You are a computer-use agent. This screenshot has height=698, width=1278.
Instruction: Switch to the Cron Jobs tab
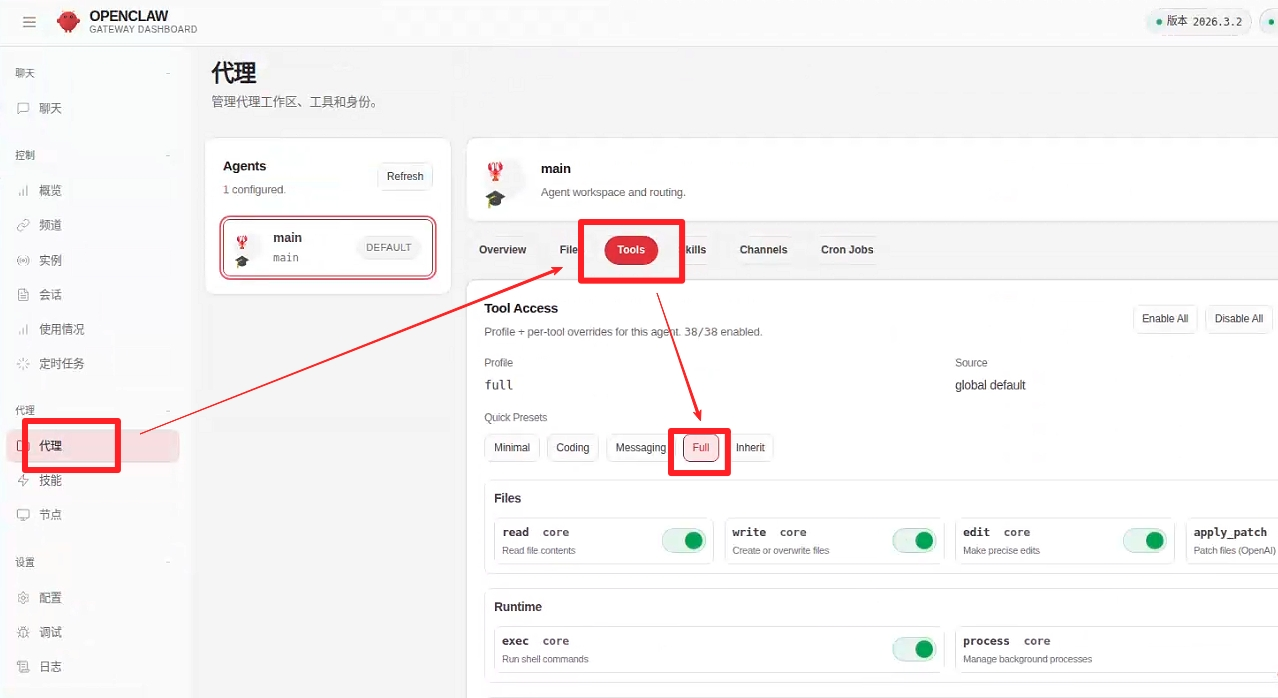(847, 250)
